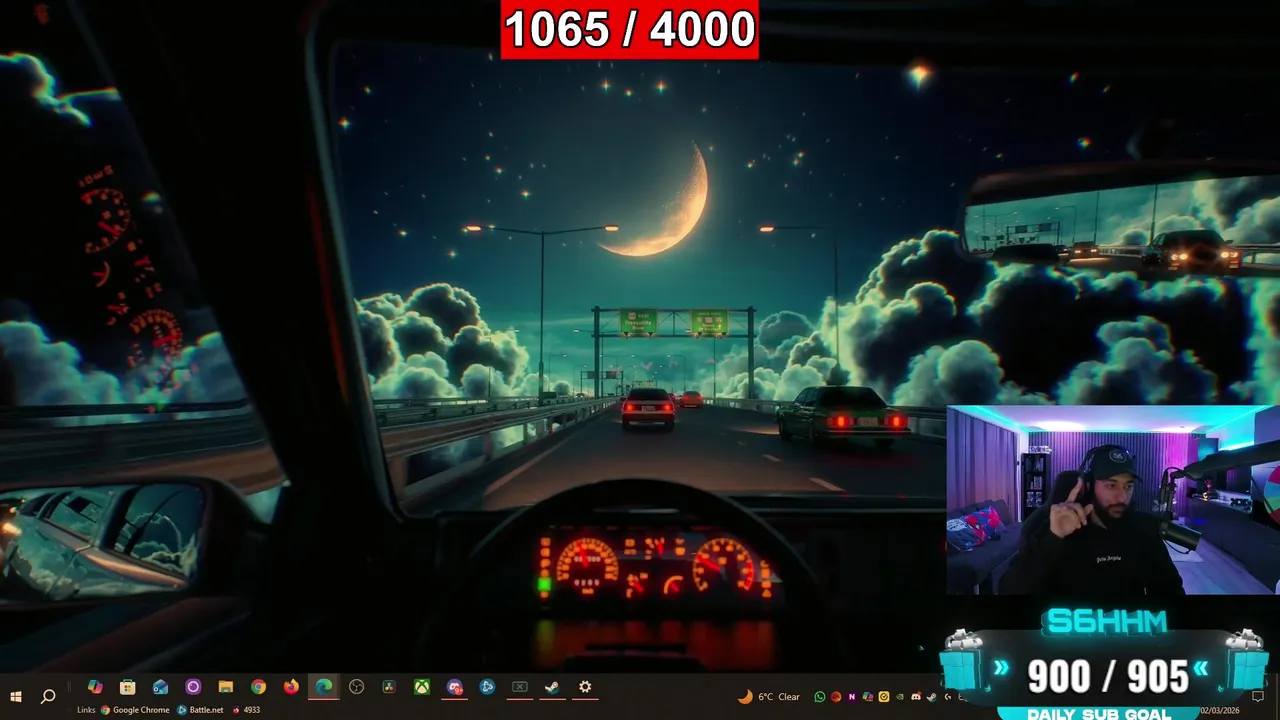Open Battle.net pinned taskbar icon
The width and height of the screenshot is (1280, 720).
tap(487, 687)
